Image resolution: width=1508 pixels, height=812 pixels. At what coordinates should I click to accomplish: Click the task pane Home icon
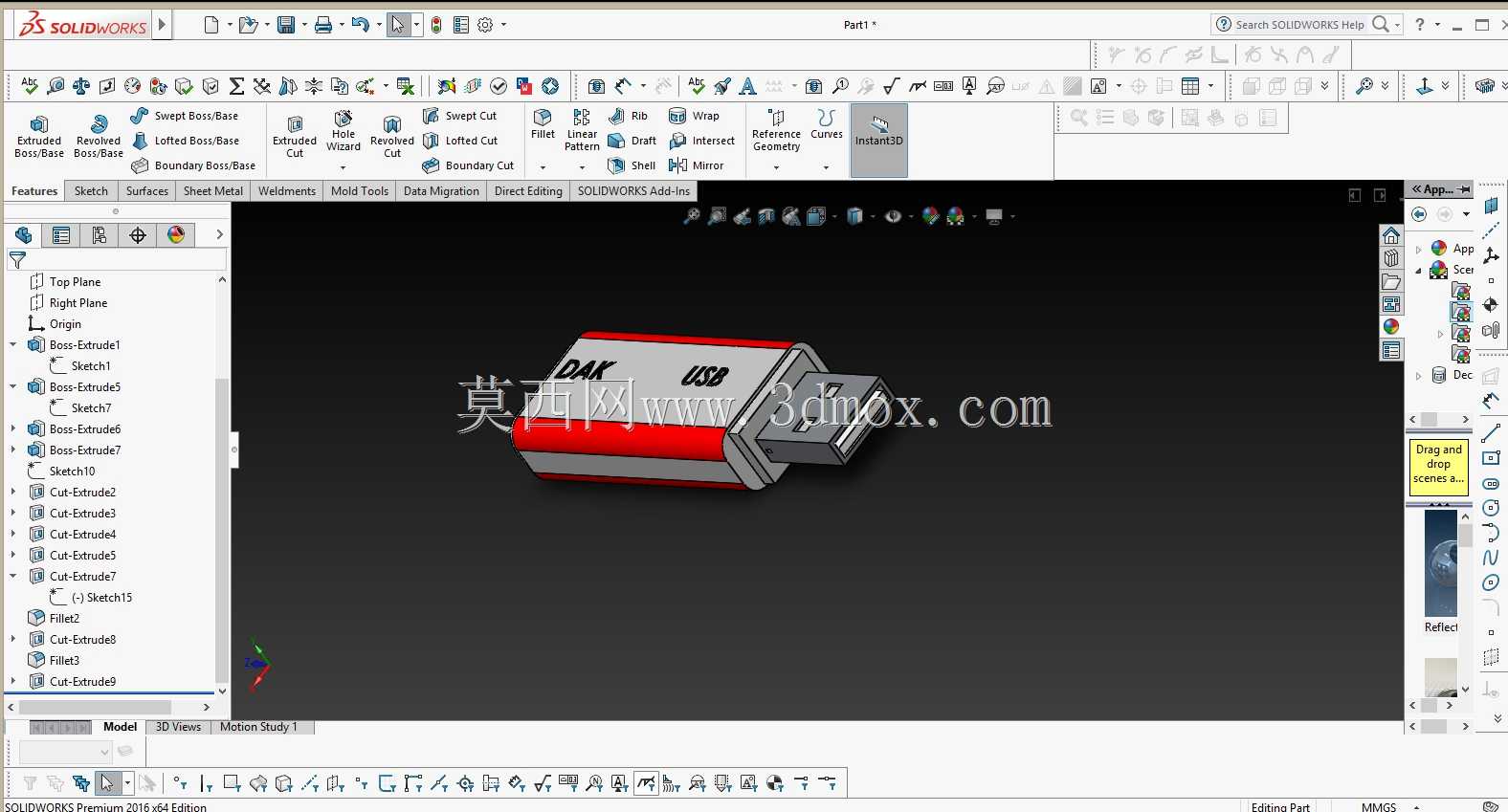coord(1391,235)
